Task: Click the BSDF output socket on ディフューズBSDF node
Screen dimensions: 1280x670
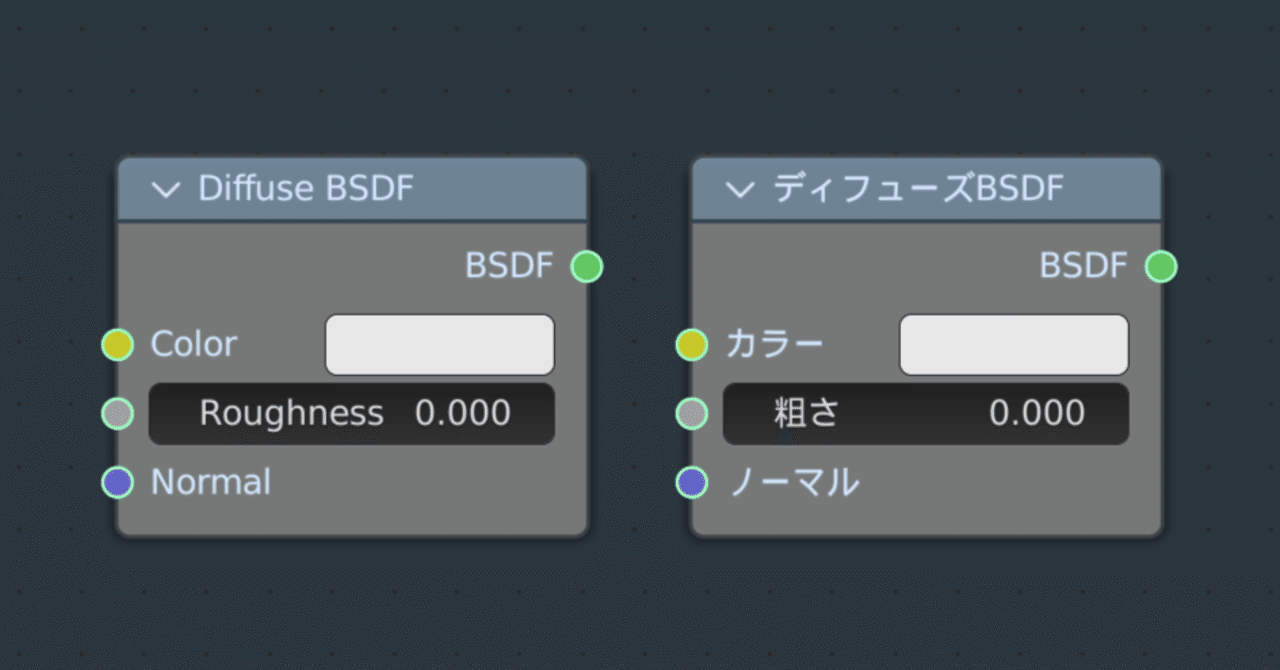Action: coord(1161,266)
